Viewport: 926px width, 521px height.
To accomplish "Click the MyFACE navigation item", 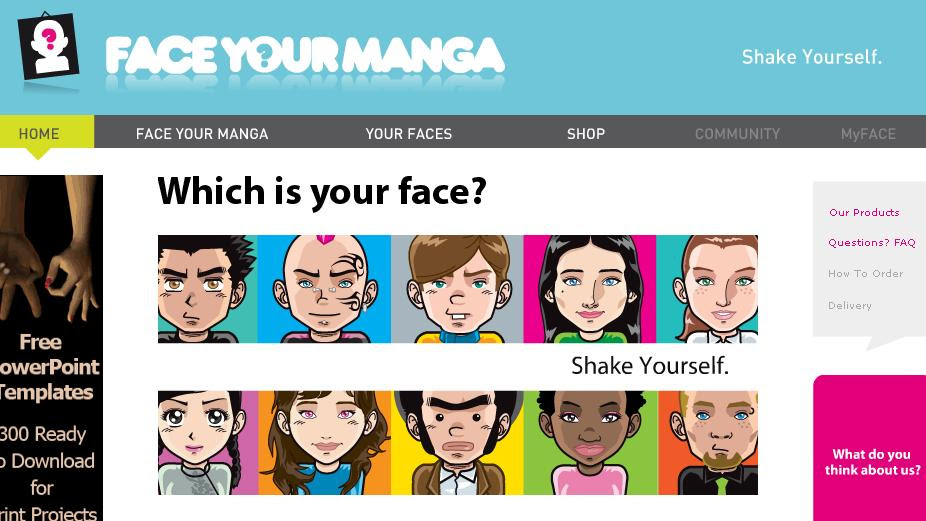I will point(868,134).
